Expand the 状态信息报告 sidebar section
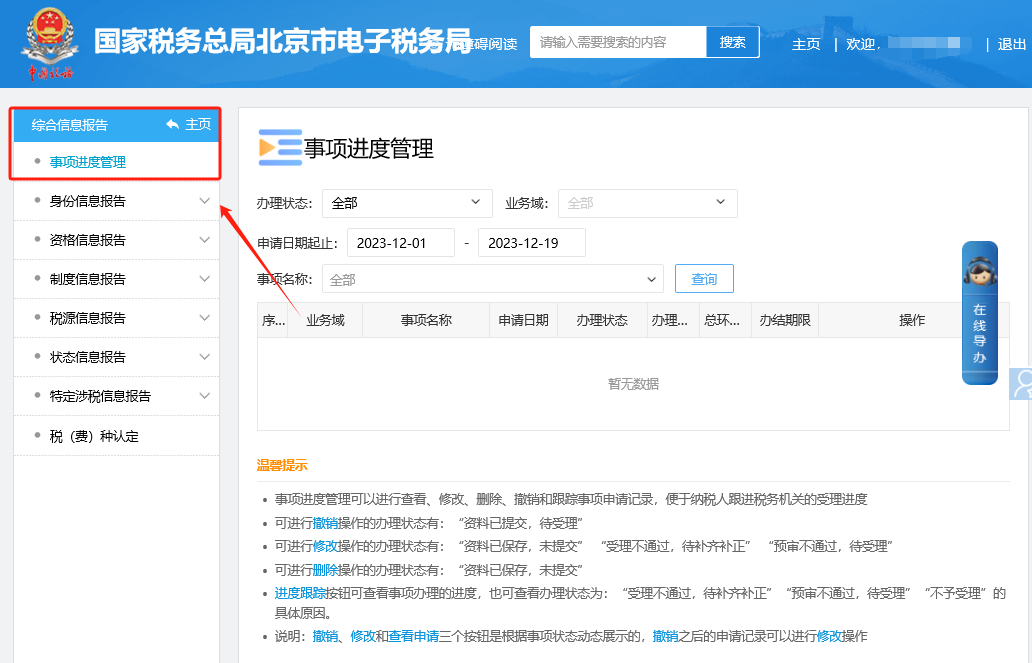 (116, 357)
